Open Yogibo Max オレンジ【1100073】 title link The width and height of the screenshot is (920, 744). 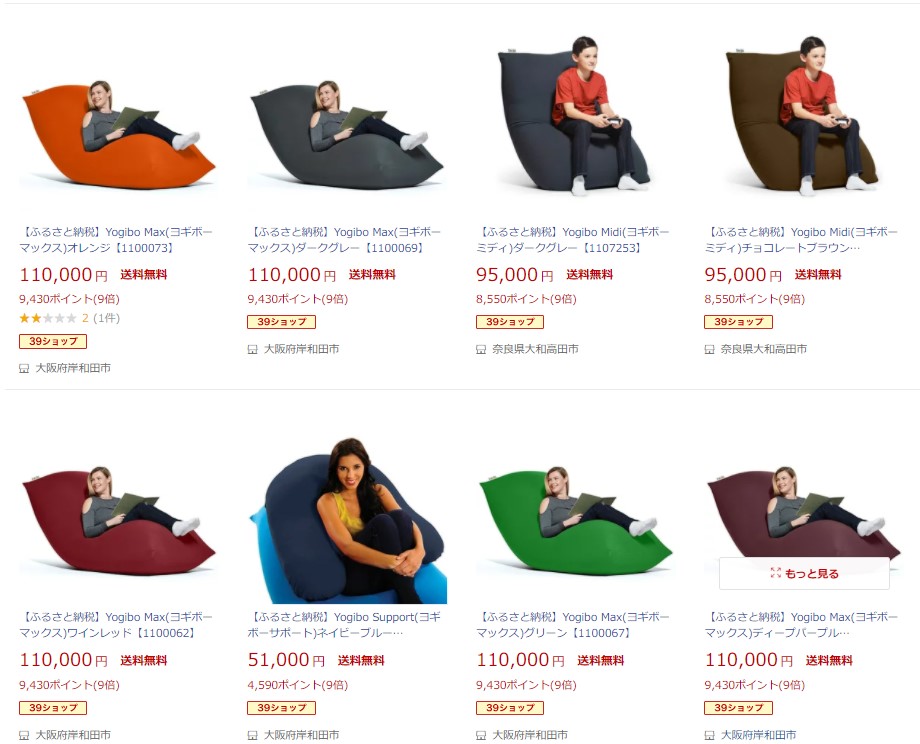(116, 240)
